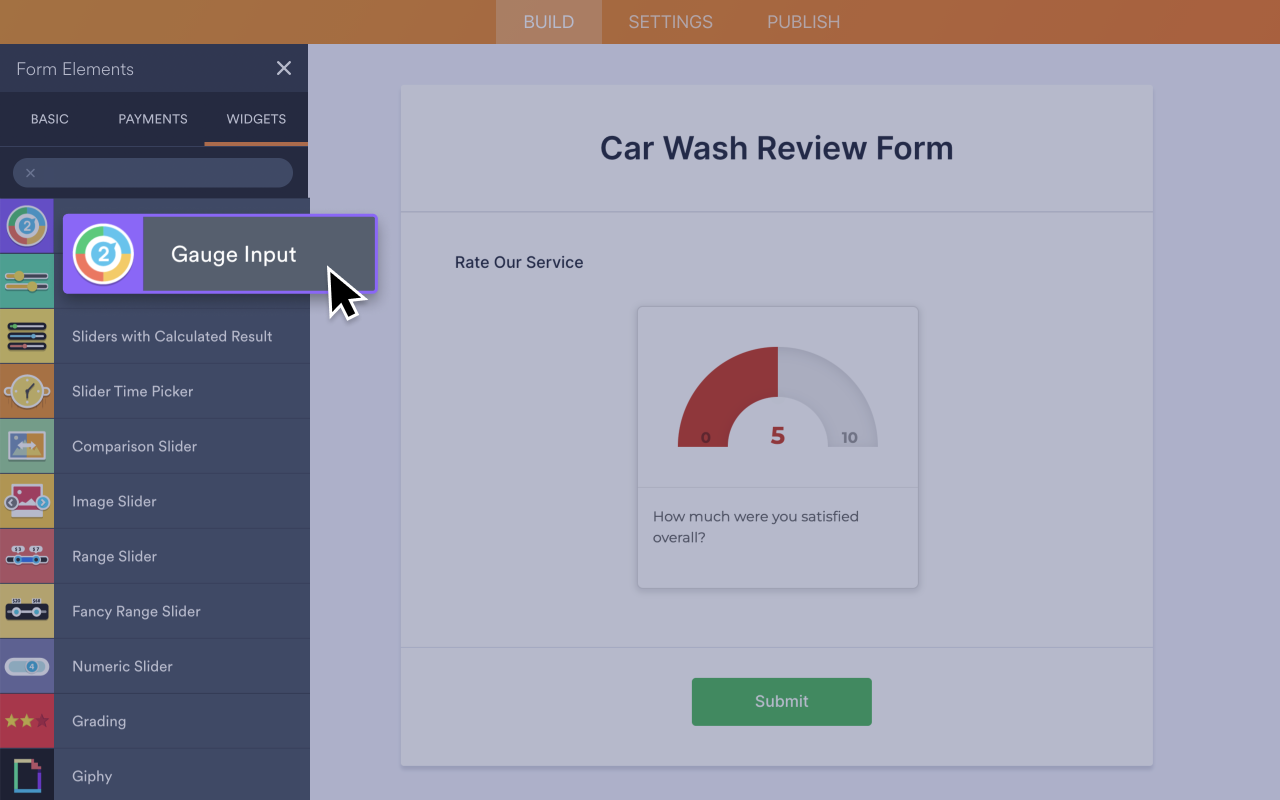Switch to the BASIC elements tab

click(49, 119)
